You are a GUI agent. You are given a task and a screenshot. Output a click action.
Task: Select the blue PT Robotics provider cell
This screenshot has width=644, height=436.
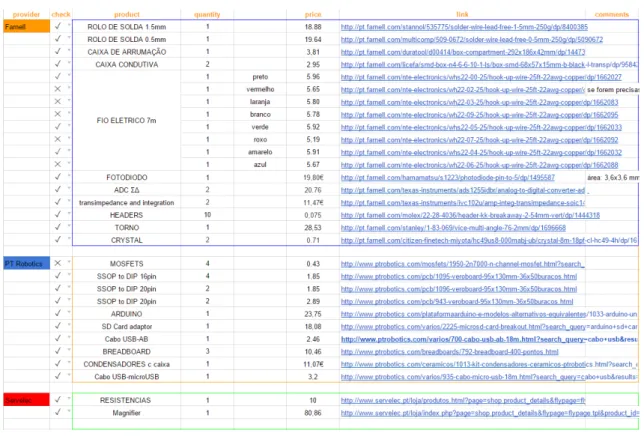(27, 264)
